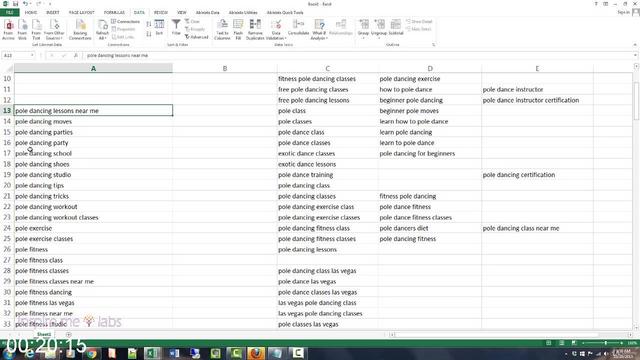Select row 20 header
The height and width of the screenshot is (360, 640).
coord(7,185)
